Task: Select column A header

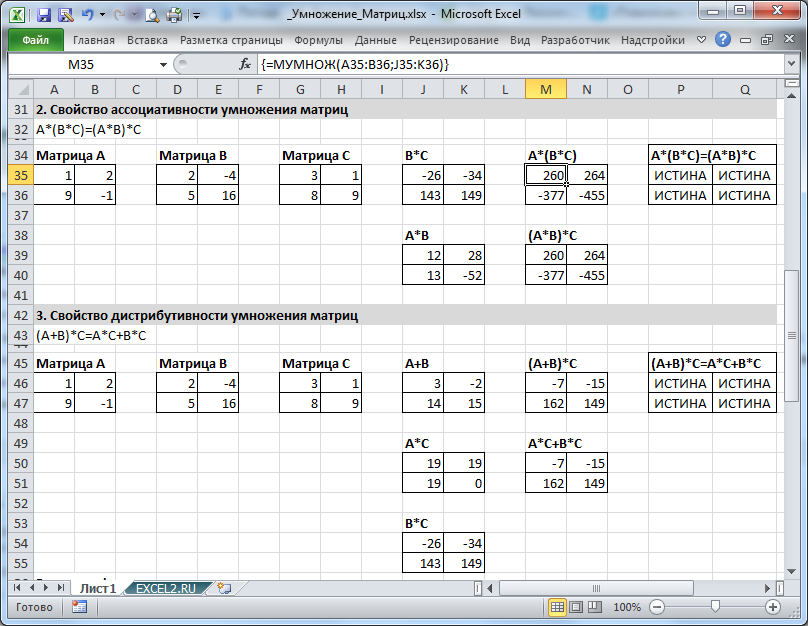Action: pos(54,90)
